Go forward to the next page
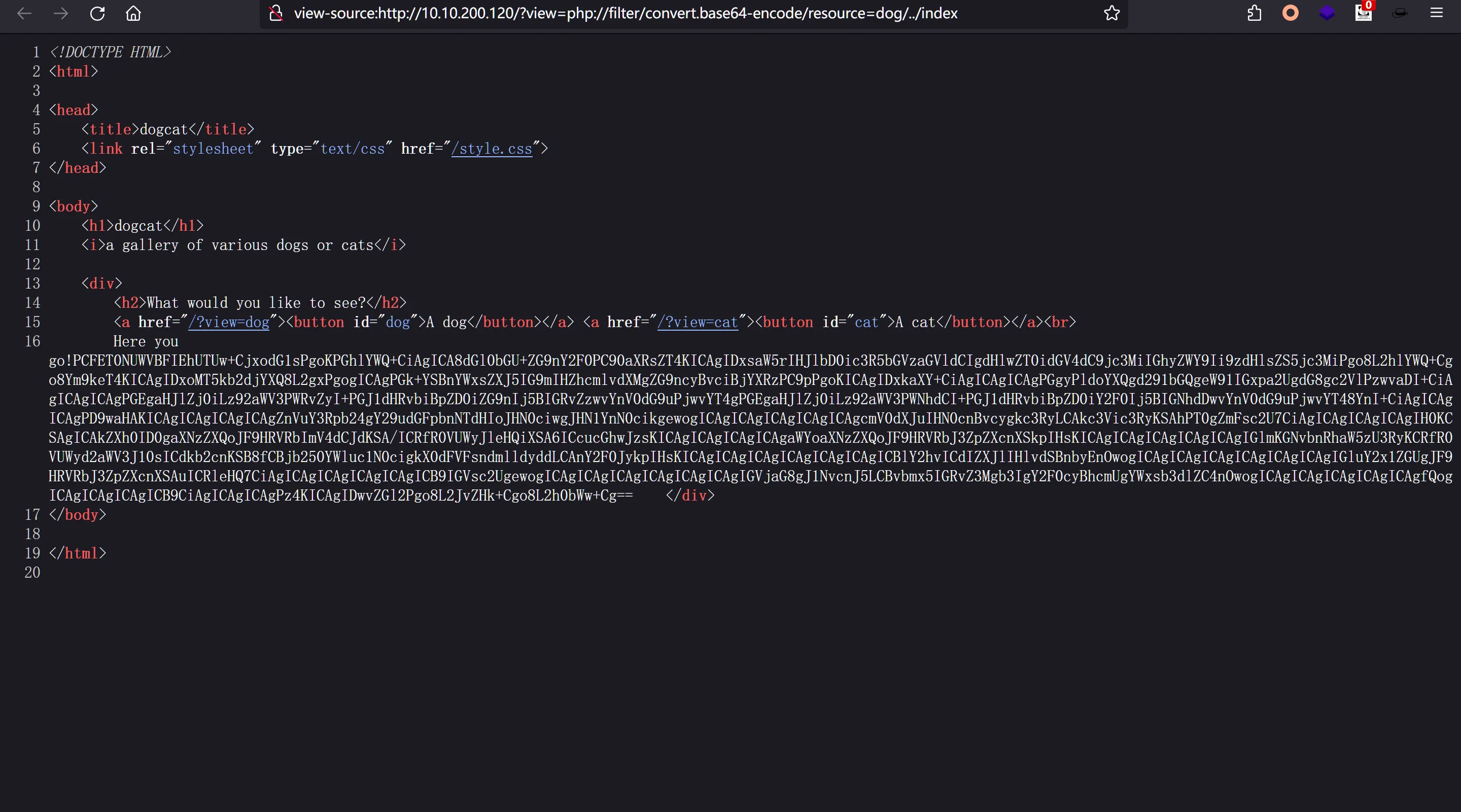Viewport: 1461px width, 812px height. coord(61,13)
